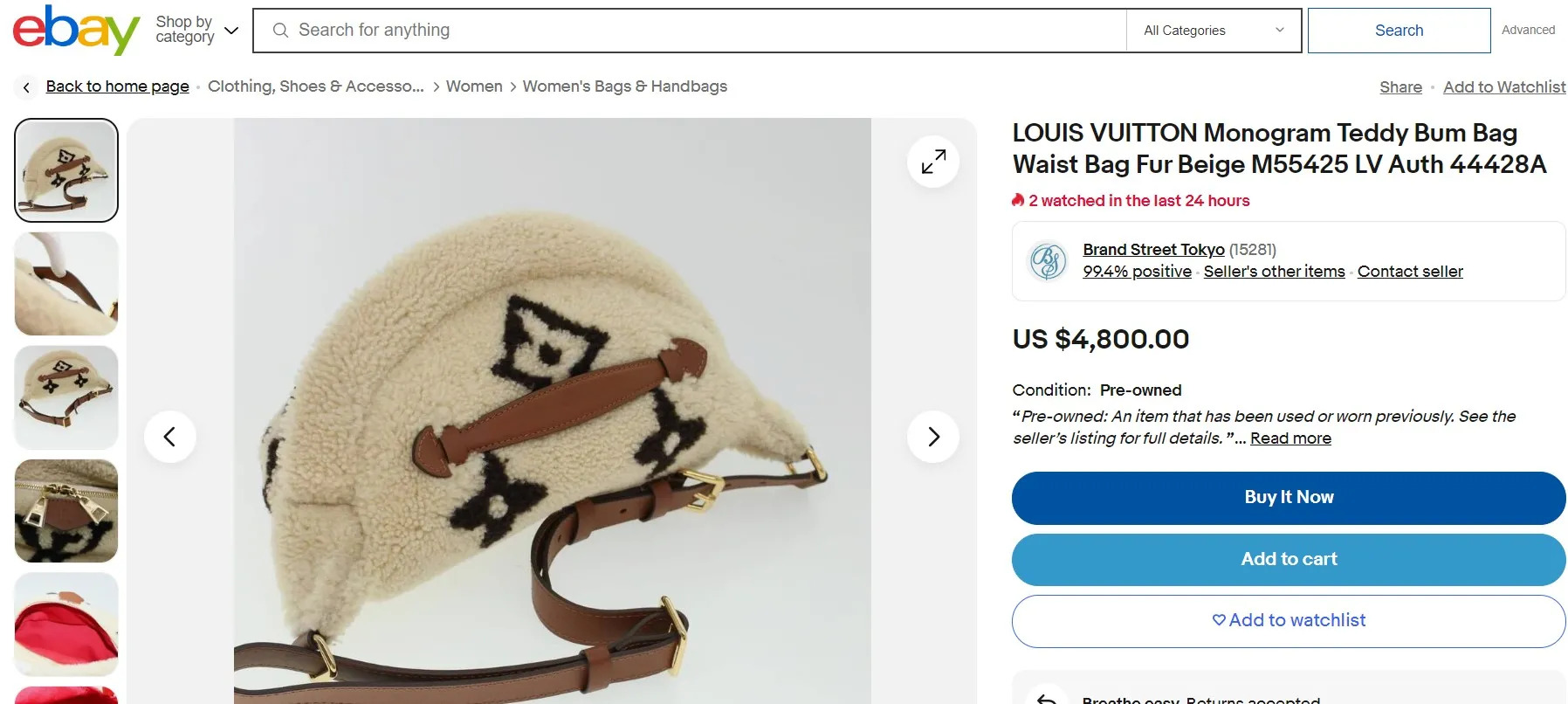
Task: Click the Share link
Action: coord(1400,87)
